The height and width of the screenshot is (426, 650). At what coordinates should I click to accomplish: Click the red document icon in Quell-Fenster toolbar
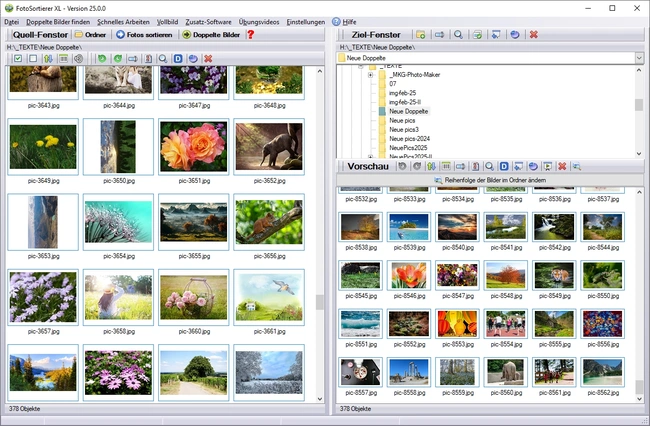click(148, 58)
